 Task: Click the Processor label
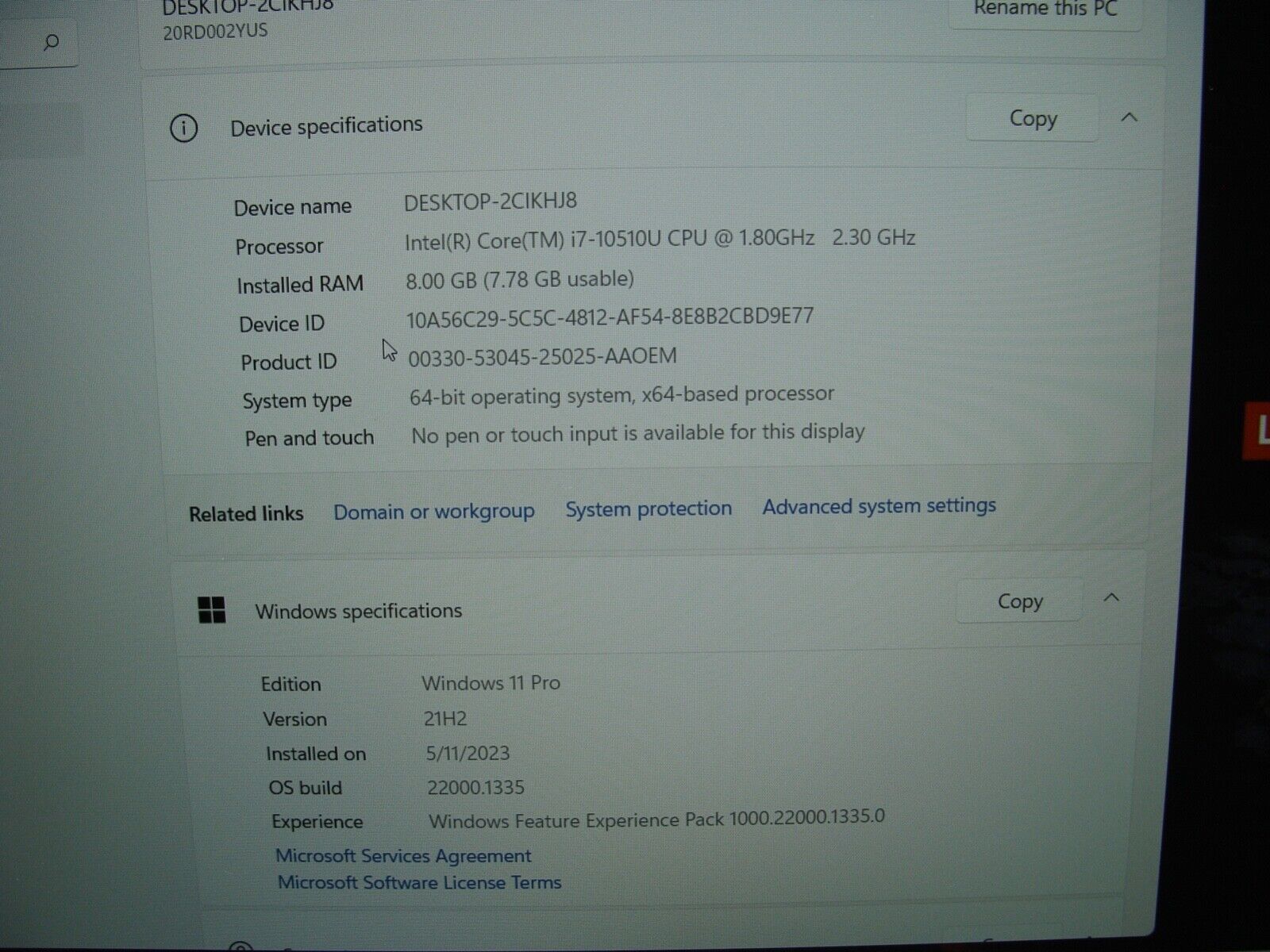(279, 247)
